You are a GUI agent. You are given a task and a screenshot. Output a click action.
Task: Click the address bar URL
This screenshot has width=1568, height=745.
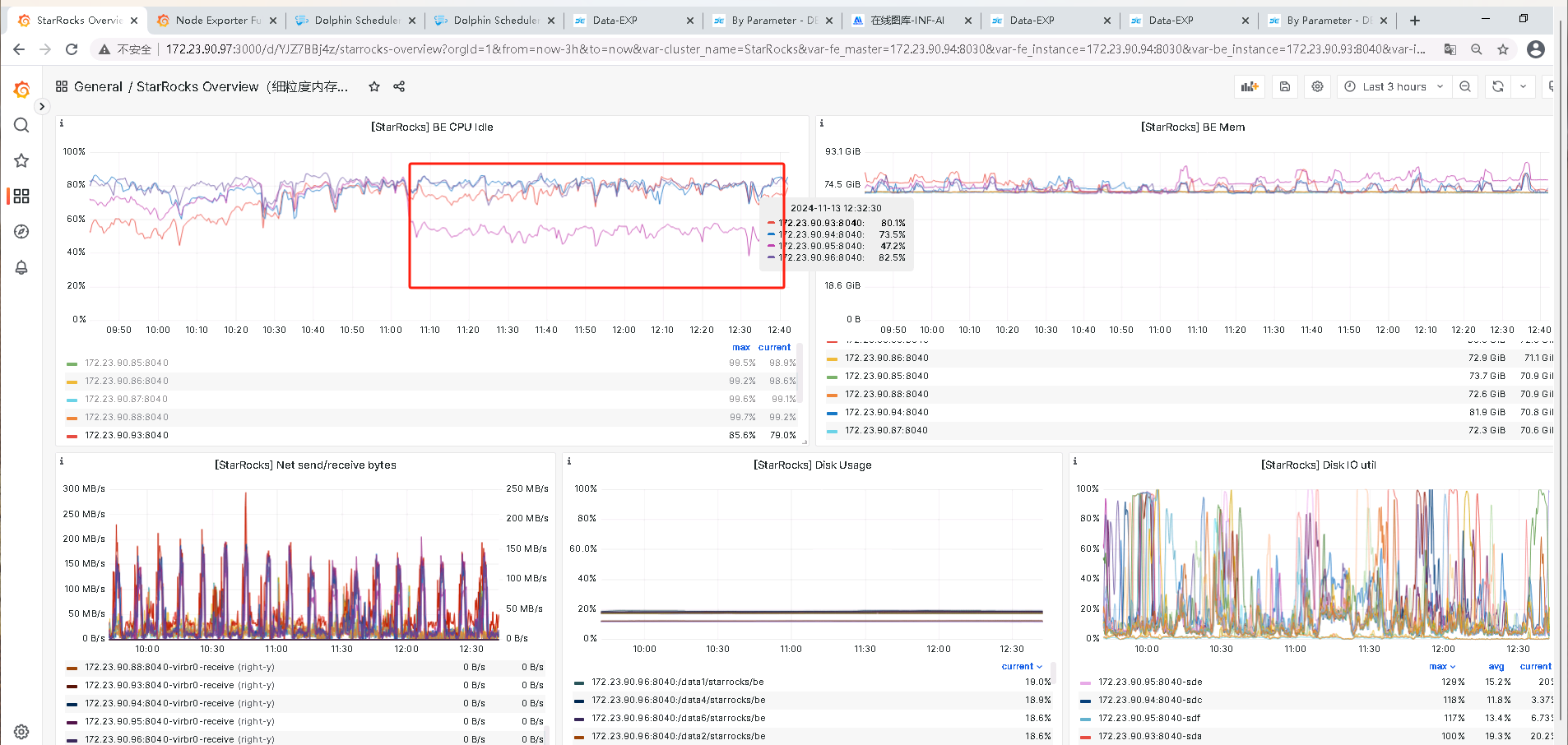[796, 49]
